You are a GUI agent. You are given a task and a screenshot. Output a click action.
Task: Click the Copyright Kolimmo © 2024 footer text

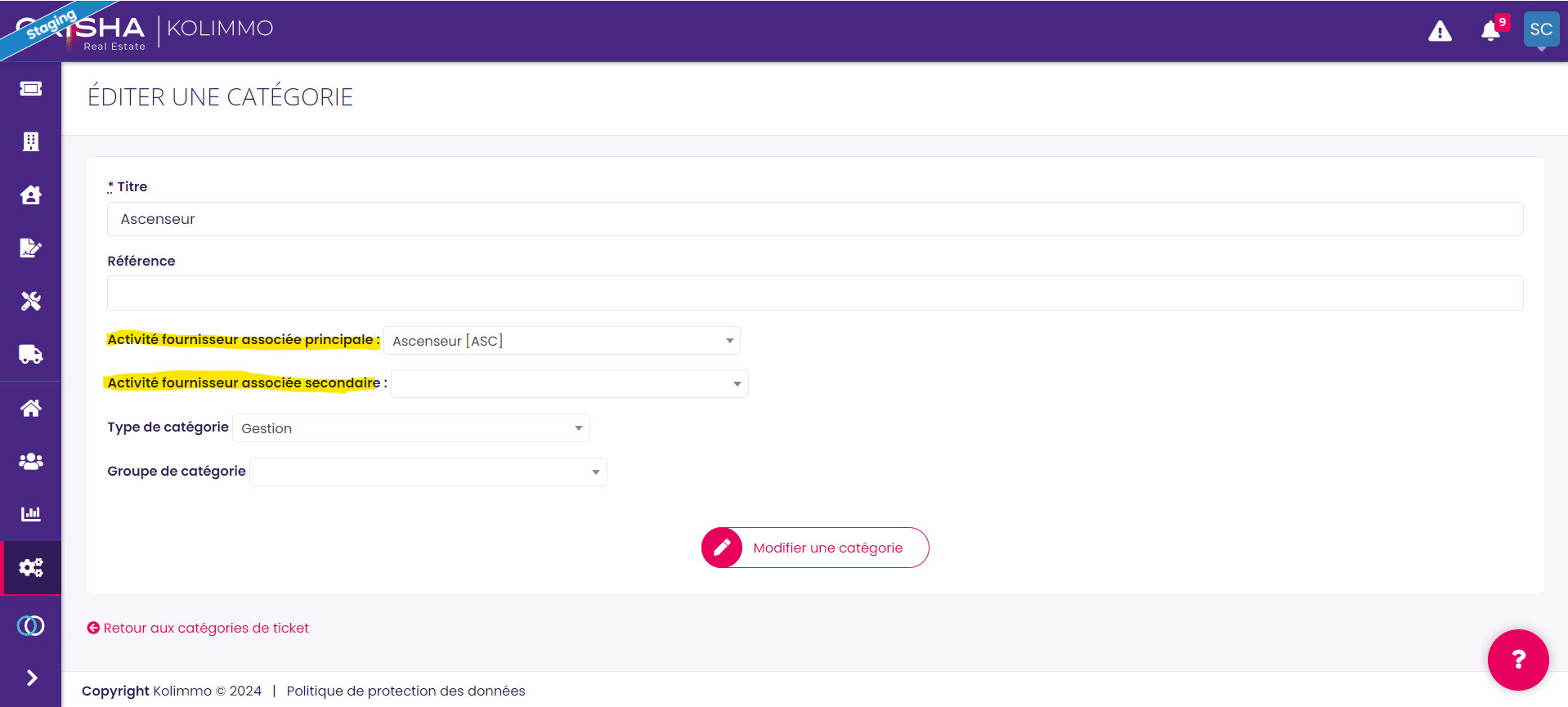(x=172, y=691)
